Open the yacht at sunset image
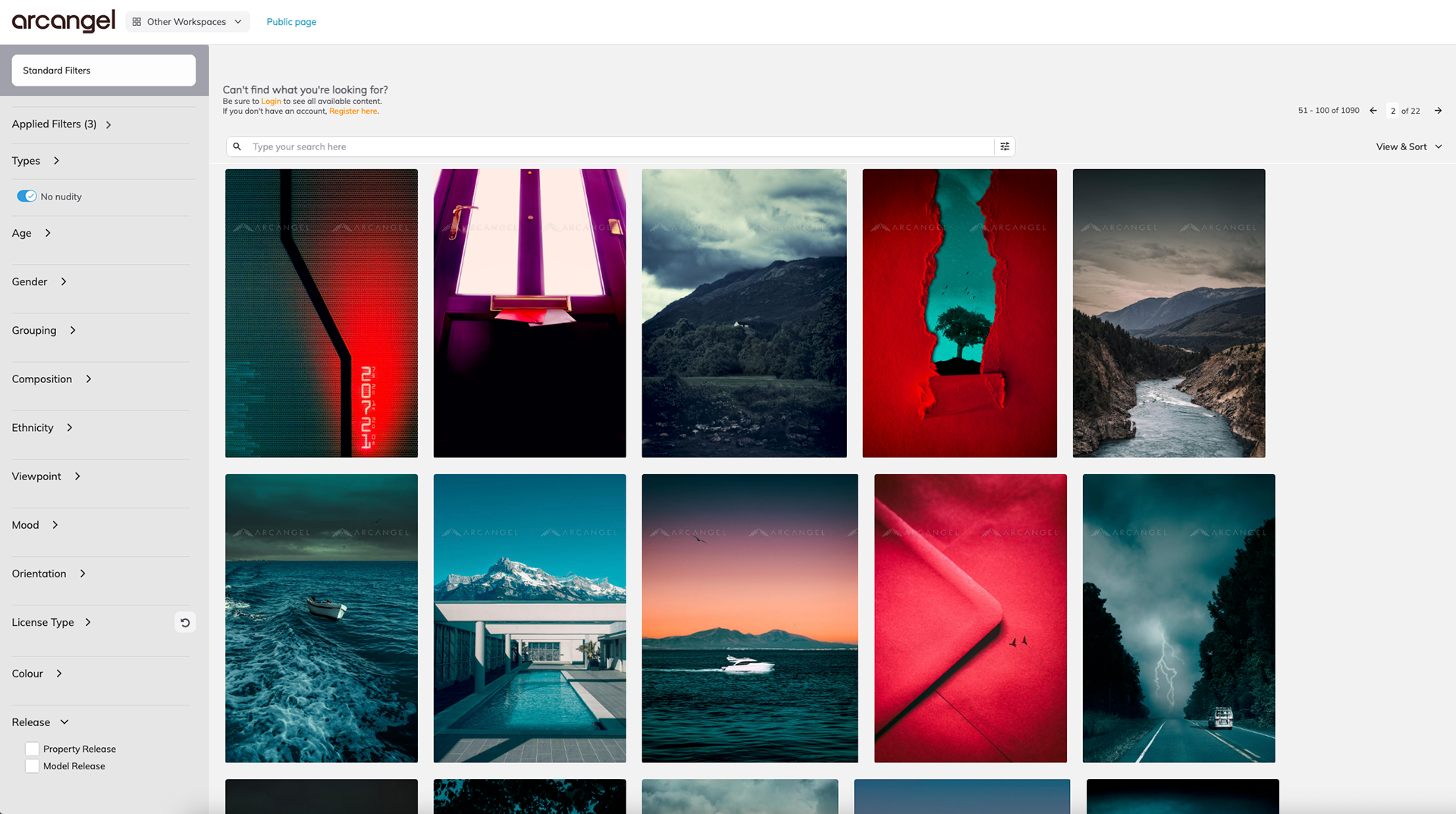This screenshot has width=1456, height=814. pos(750,618)
